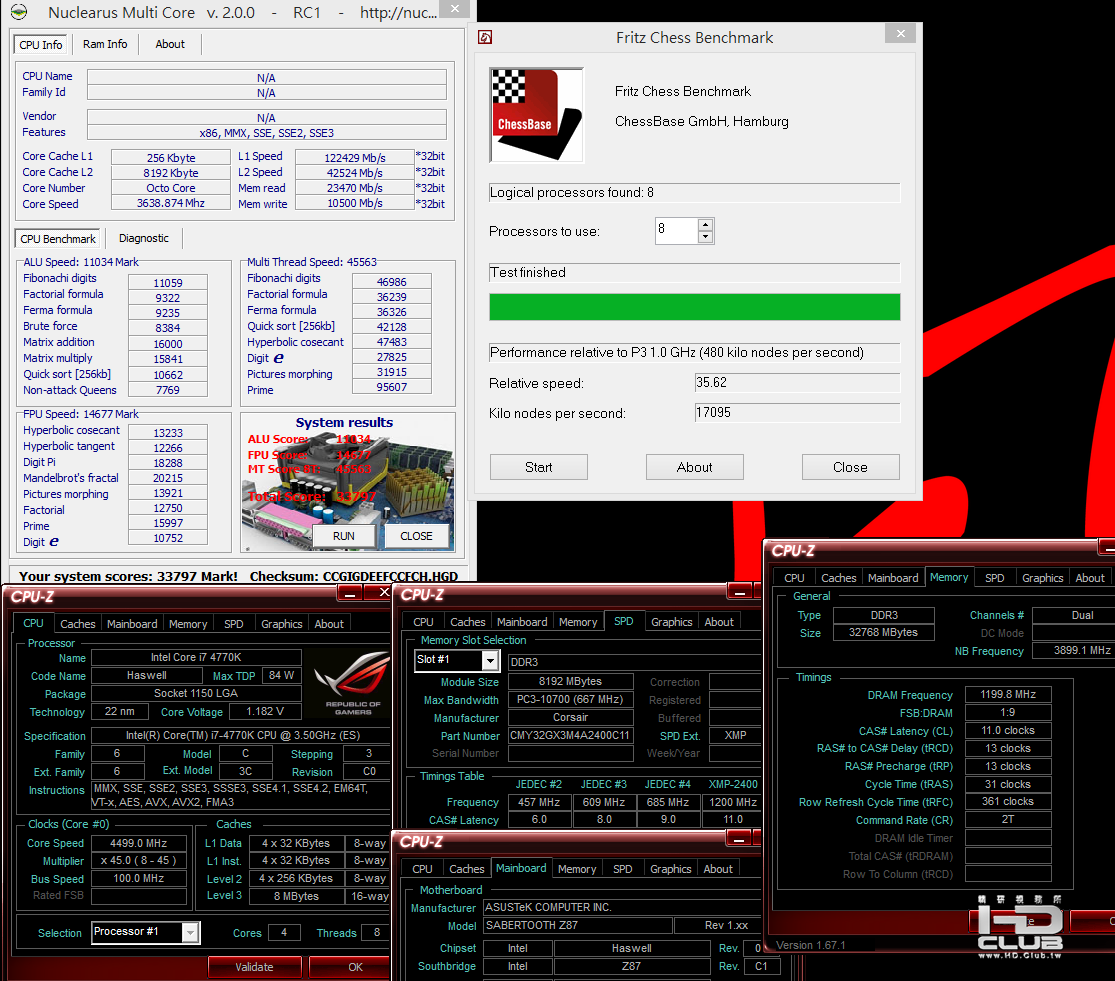Image resolution: width=1115 pixels, height=981 pixels.
Task: Click the Nuclearus app icon in title bar
Action: pos(19,12)
